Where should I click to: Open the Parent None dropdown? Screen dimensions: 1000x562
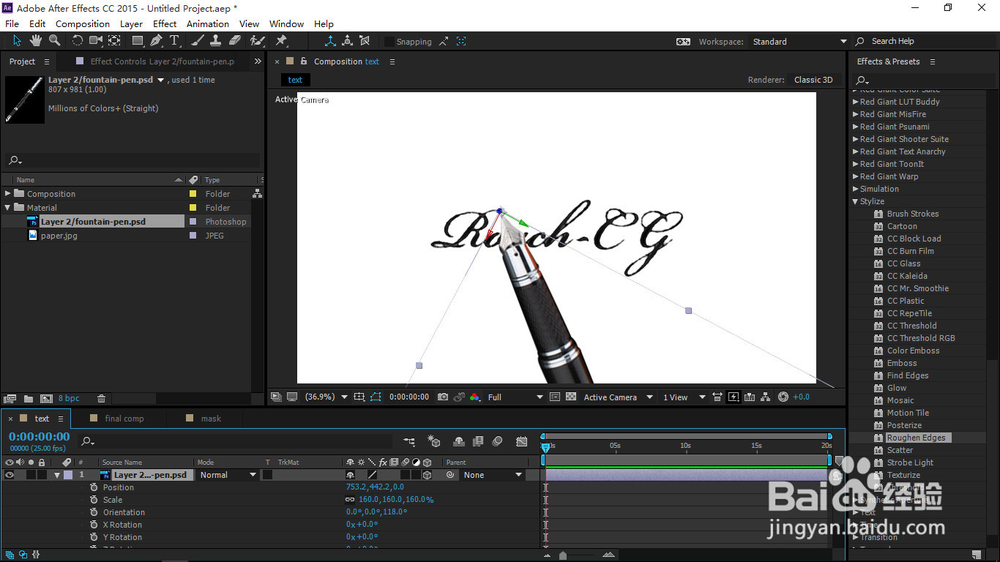pyautogui.click(x=492, y=475)
